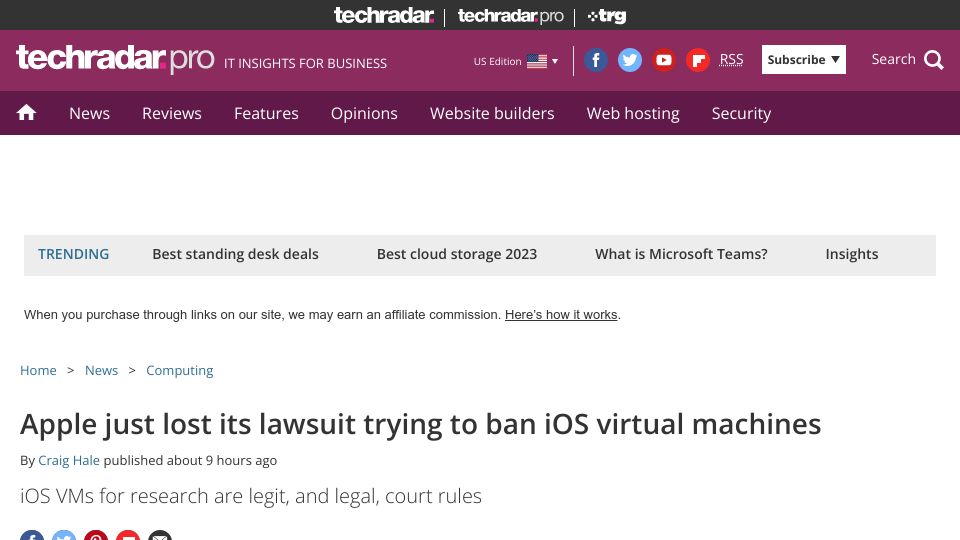
Task: Open Insights trending link
Action: tap(852, 254)
